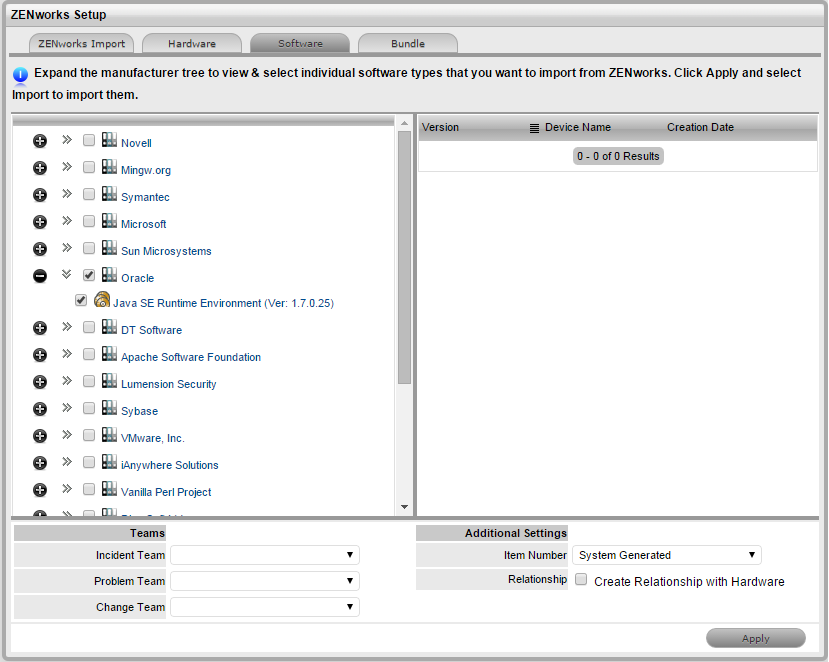
Task: Open the Incident Team dropdown
Action: [265, 555]
